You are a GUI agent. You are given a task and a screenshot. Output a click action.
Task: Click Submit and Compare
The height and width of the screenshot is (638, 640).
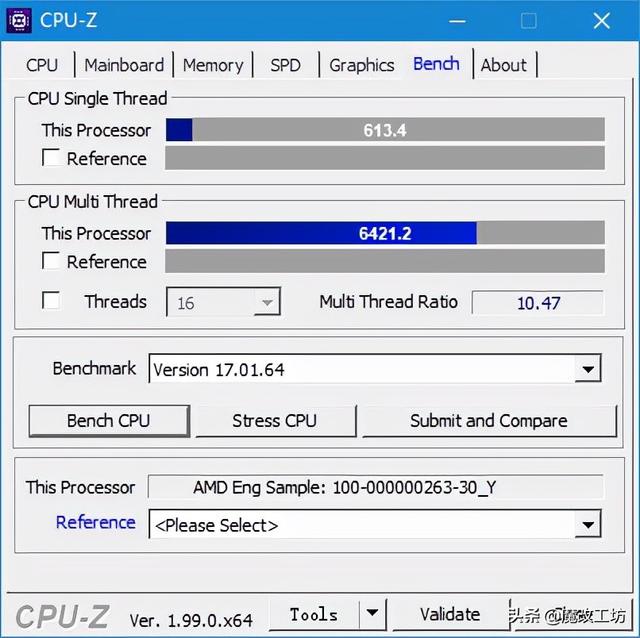[489, 421]
